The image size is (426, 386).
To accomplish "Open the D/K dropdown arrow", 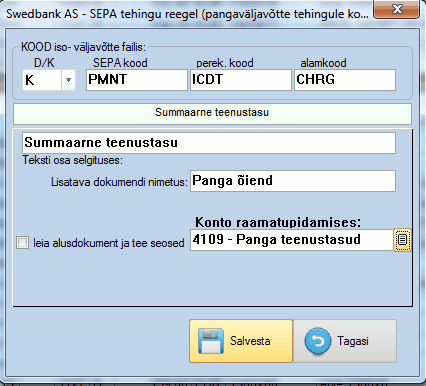I will tap(68, 80).
